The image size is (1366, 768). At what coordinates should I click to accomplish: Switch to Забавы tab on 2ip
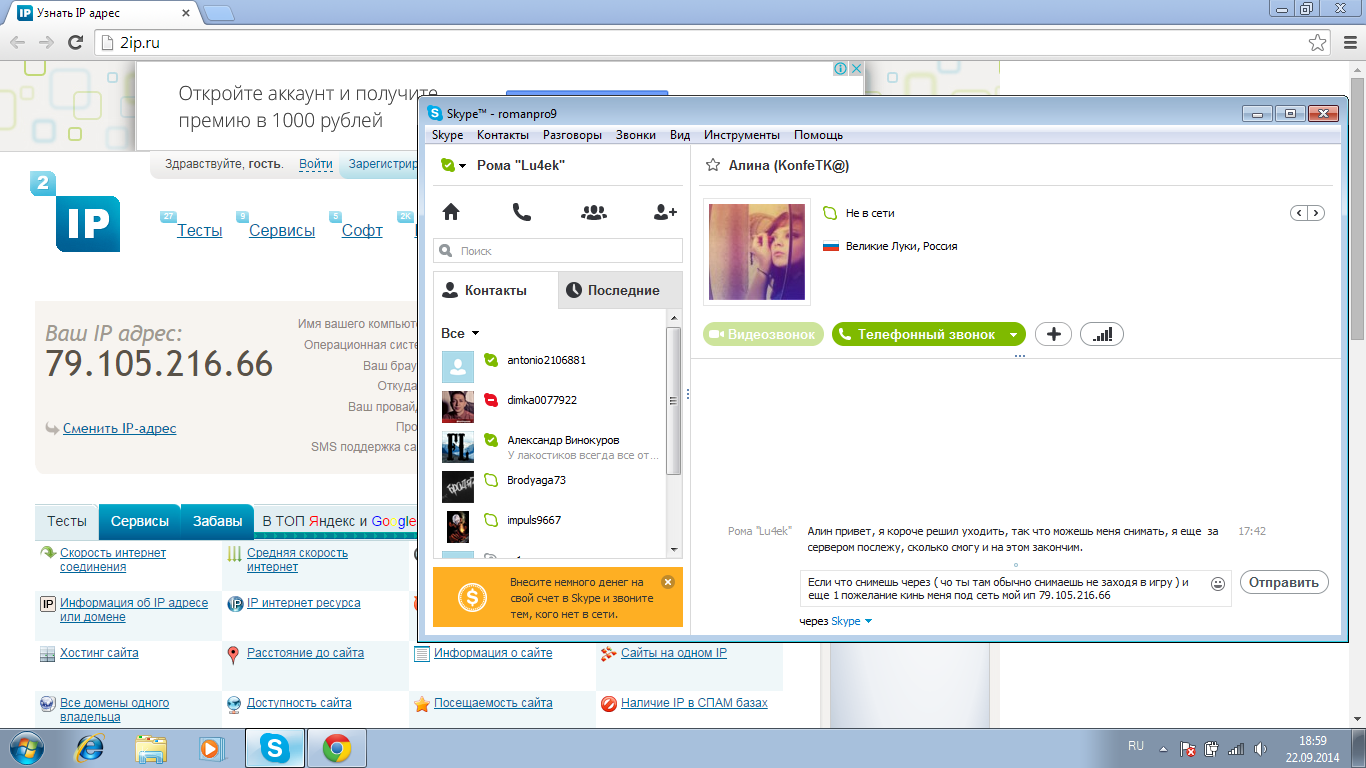click(218, 521)
